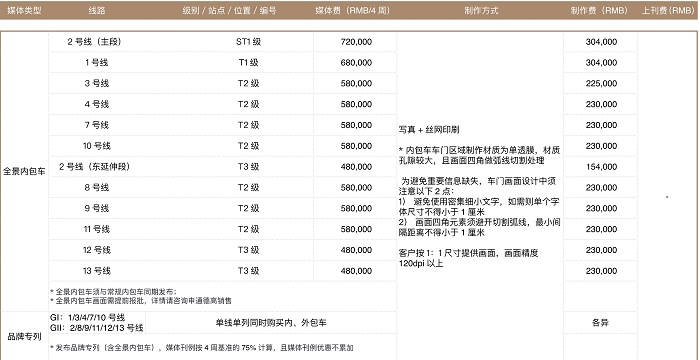Click the 媒体费 (RMB/4 周) header
The height and width of the screenshot is (360, 700).
(352, 11)
